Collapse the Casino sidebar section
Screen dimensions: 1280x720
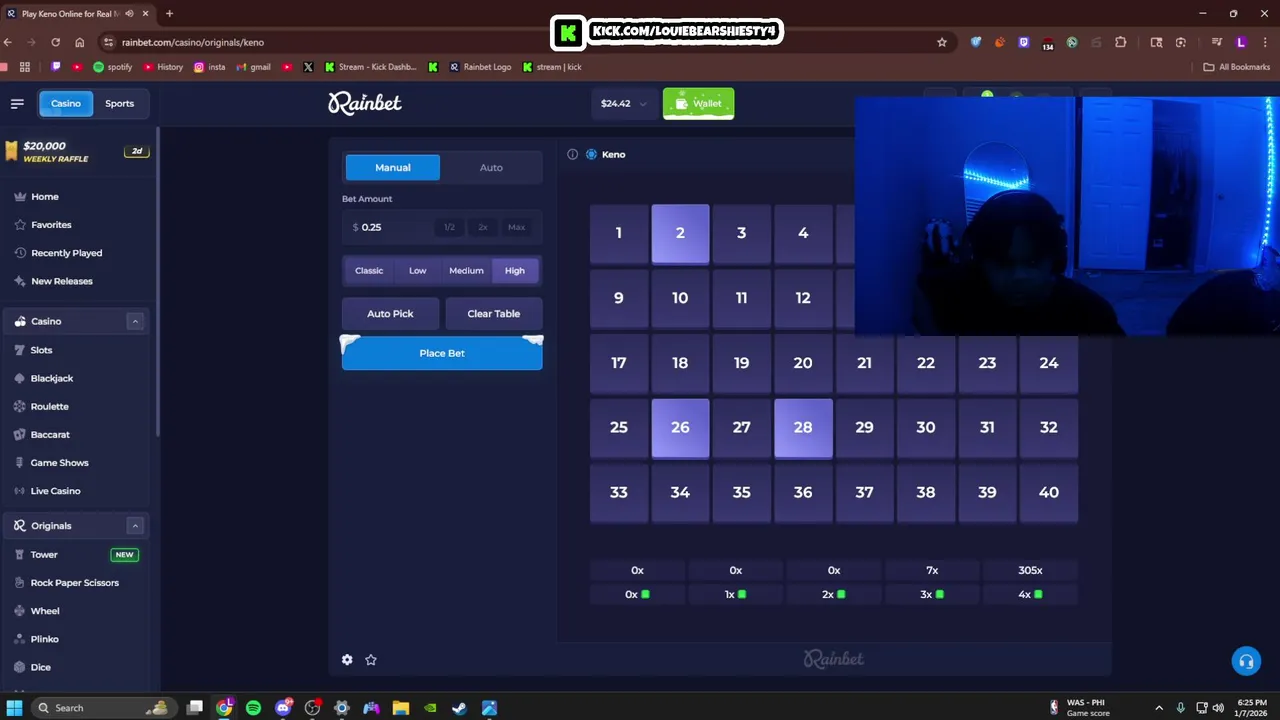(x=135, y=321)
